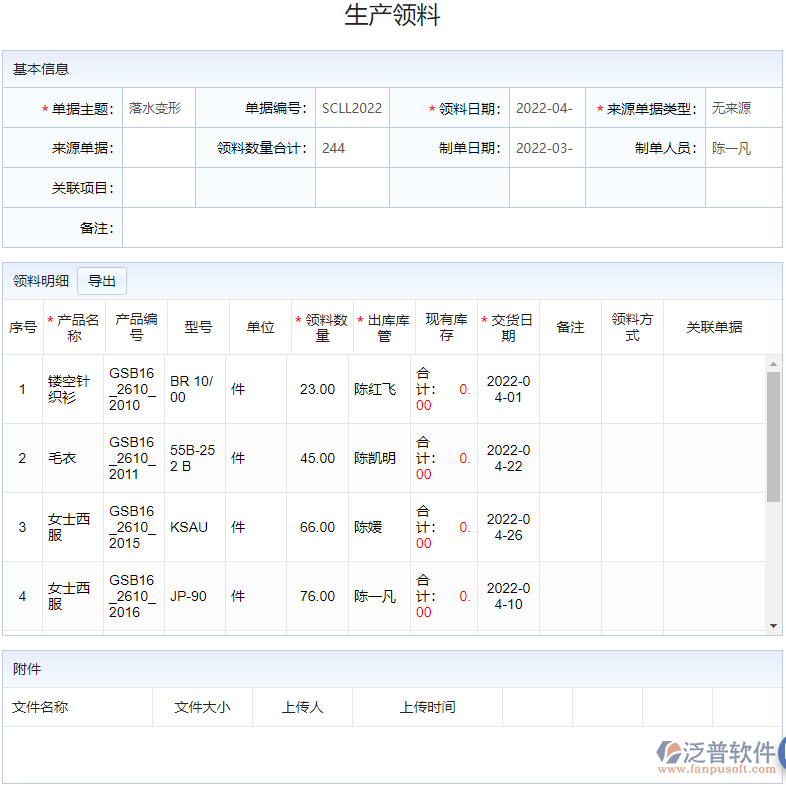Click product code GSB16_2610_2010

[132, 389]
